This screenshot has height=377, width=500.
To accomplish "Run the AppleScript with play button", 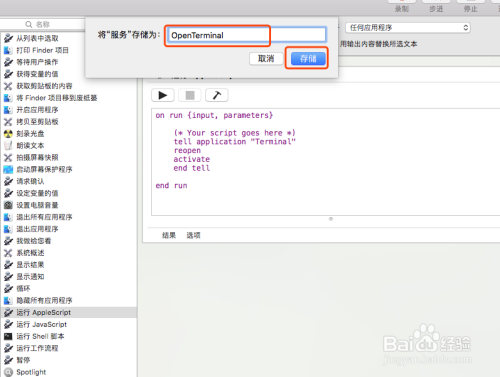I will click(x=163, y=95).
